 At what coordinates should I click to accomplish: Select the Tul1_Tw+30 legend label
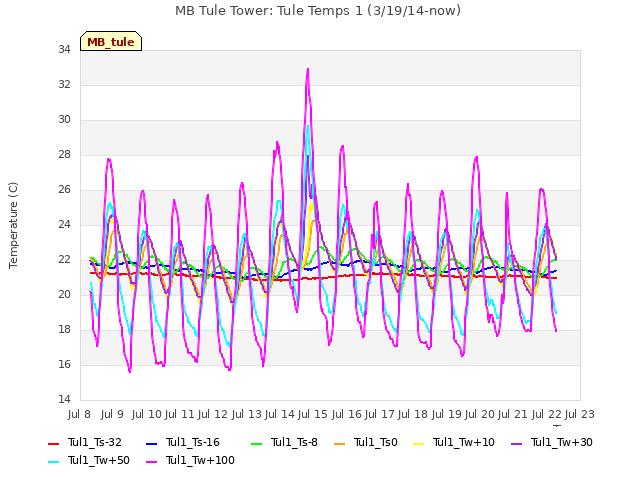[x=562, y=442]
